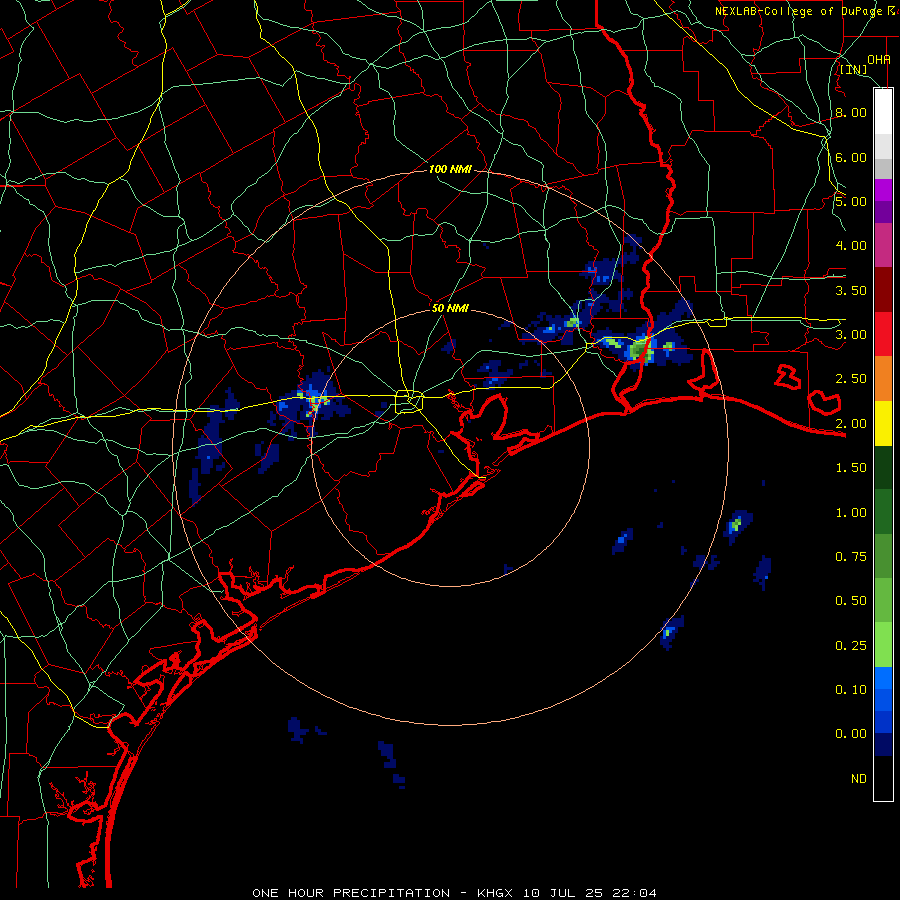Click the 6.00 legend value
900x900 pixels.
point(851,157)
